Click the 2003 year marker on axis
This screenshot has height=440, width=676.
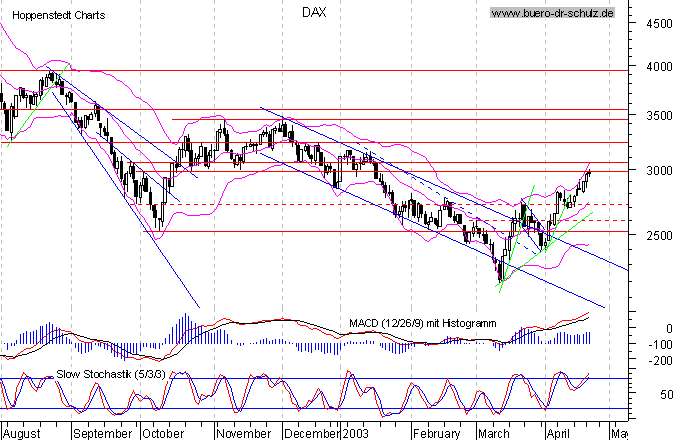(x=355, y=433)
